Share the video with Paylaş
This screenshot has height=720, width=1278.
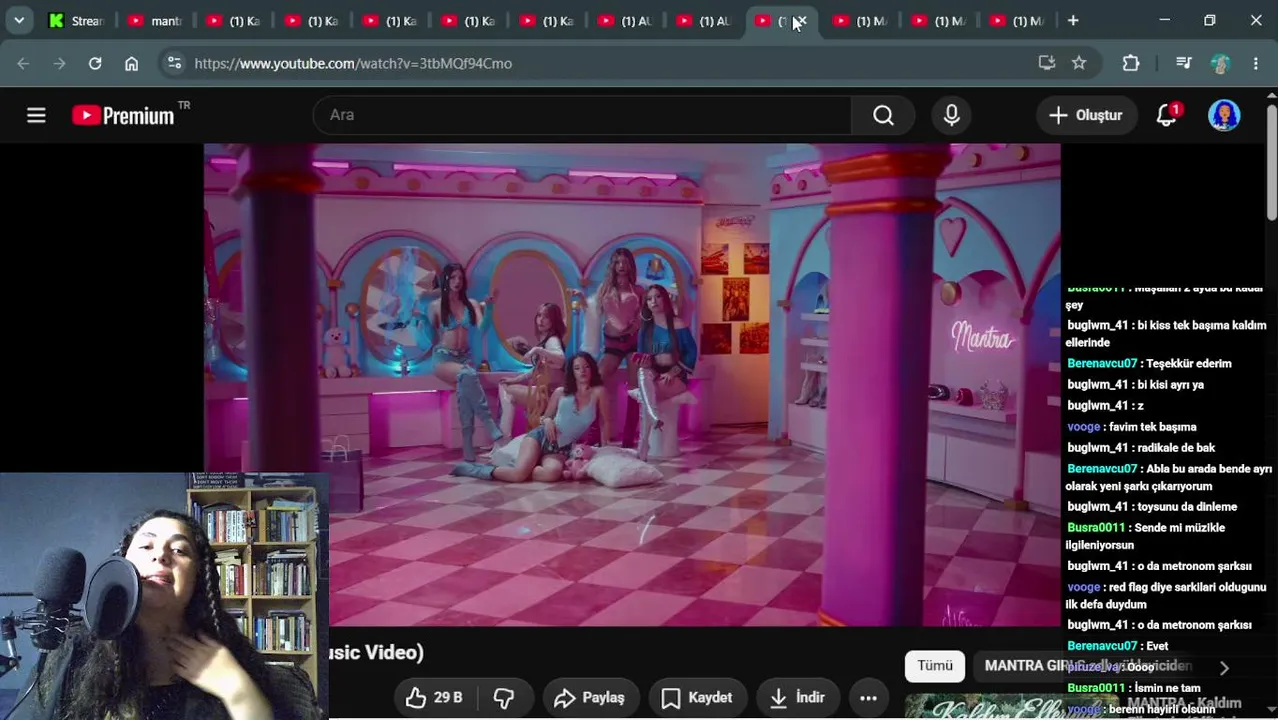tap(590, 697)
